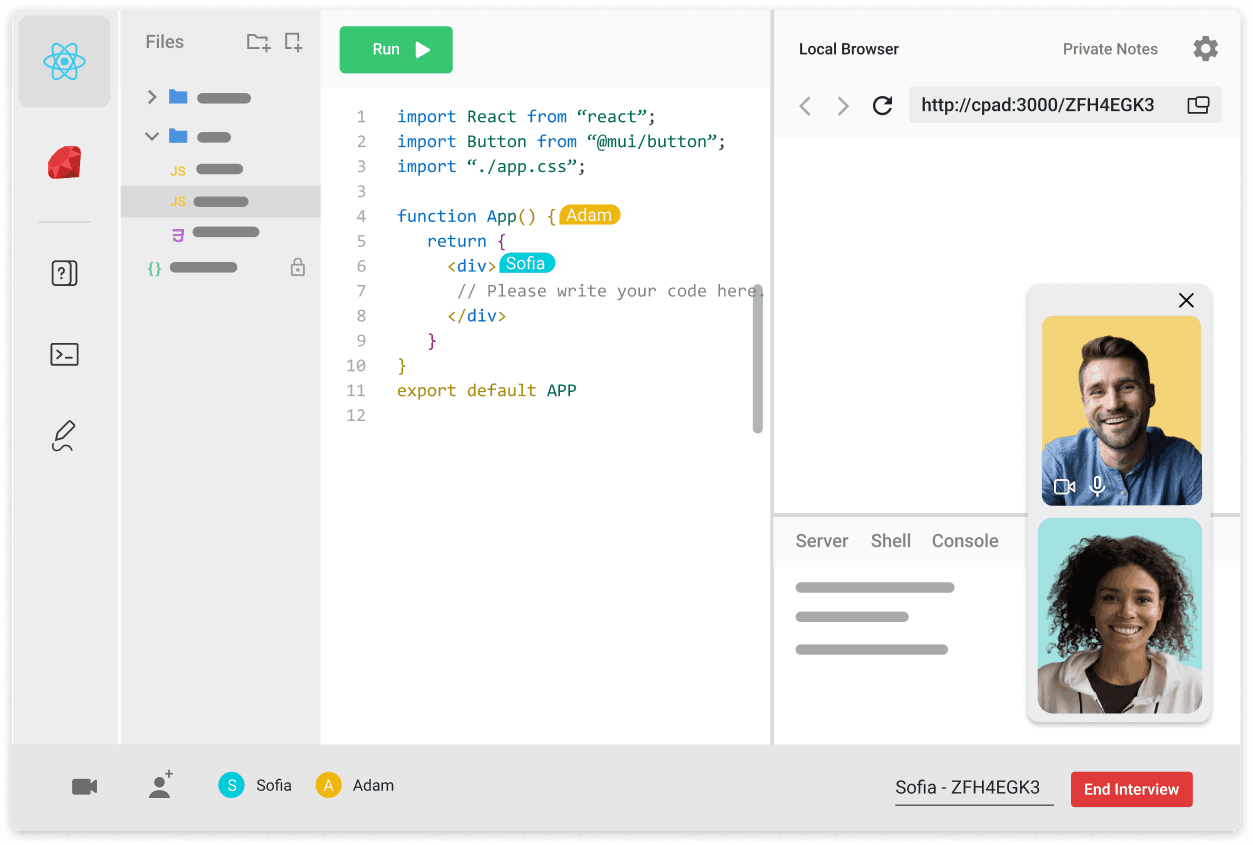Select the React environment icon
The width and height of the screenshot is (1253, 845).
click(64, 62)
